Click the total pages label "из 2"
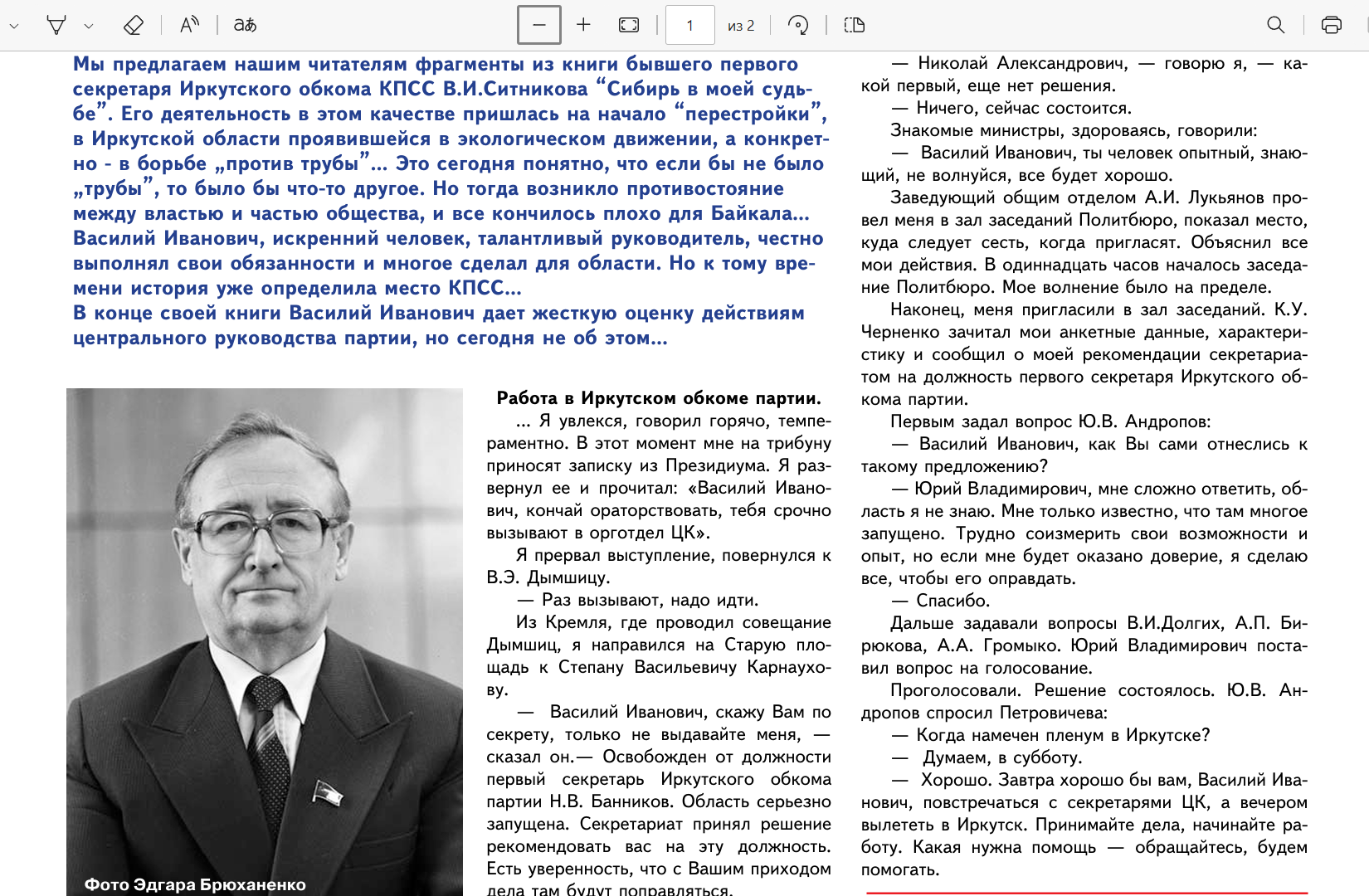This screenshot has width=1369, height=896. coord(741,26)
